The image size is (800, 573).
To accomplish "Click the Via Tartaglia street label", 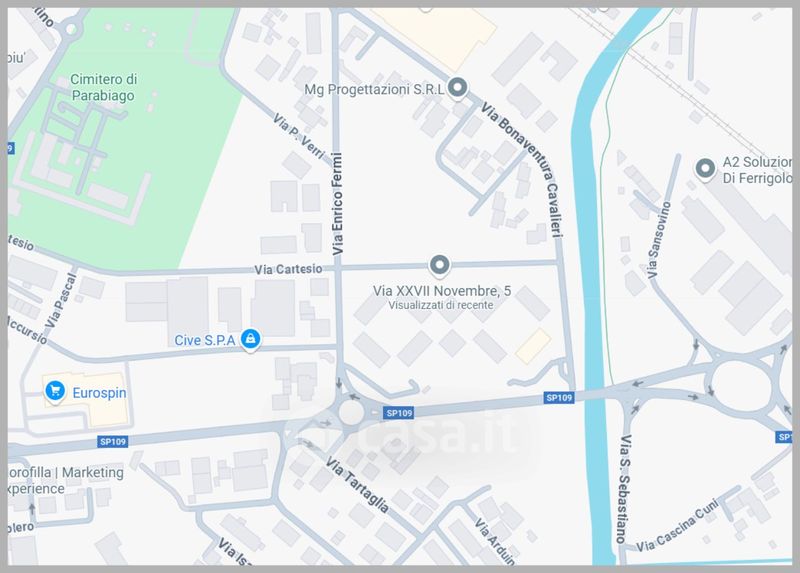I will click(358, 485).
